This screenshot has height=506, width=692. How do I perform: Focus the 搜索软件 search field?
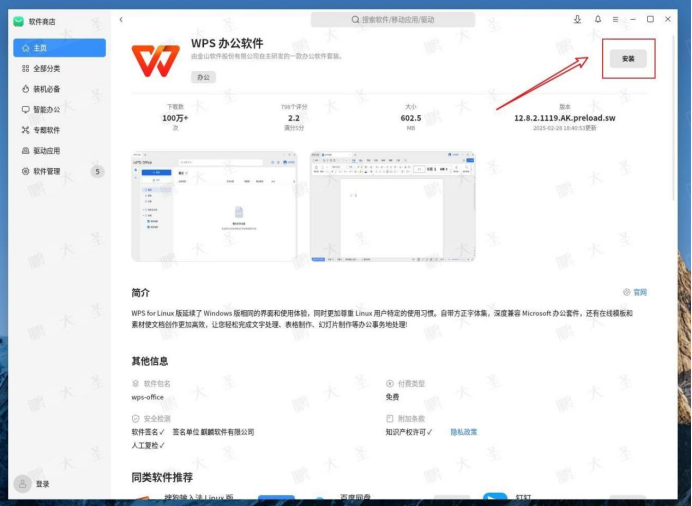[393, 20]
